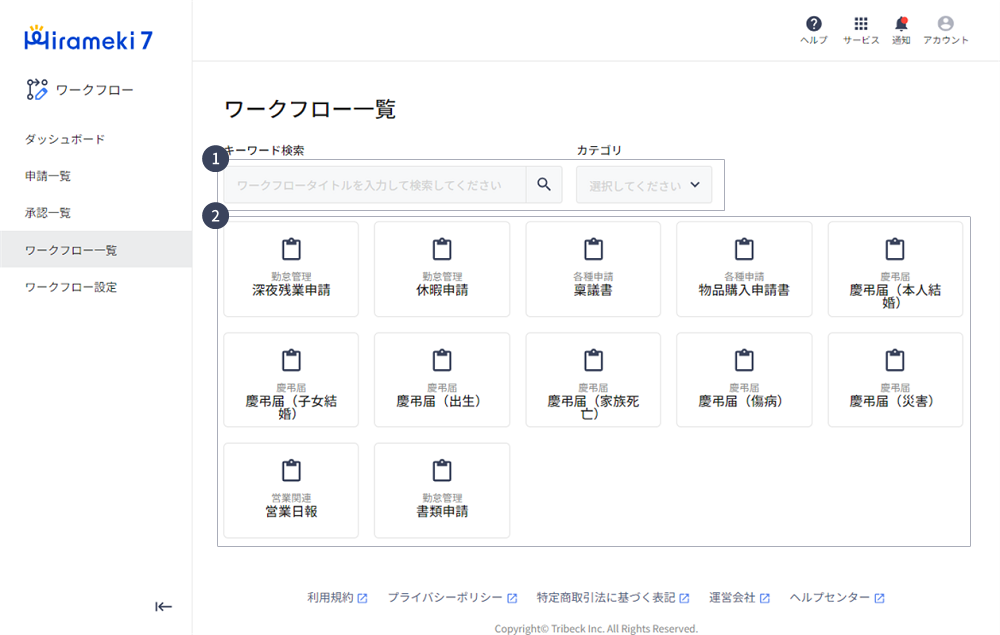The width and height of the screenshot is (1000, 635).
Task: Click clipboard icon on 慶弔届（出生） card
Action: tap(442, 360)
